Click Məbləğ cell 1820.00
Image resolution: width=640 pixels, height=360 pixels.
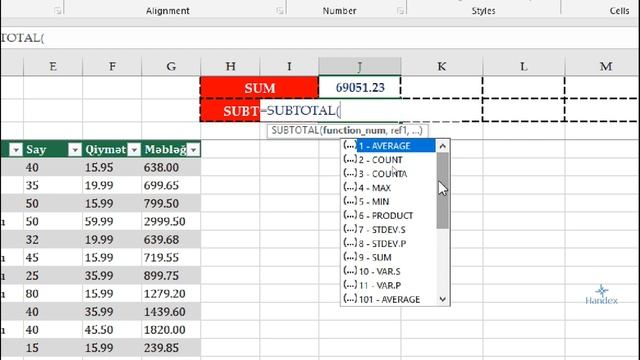171,330
